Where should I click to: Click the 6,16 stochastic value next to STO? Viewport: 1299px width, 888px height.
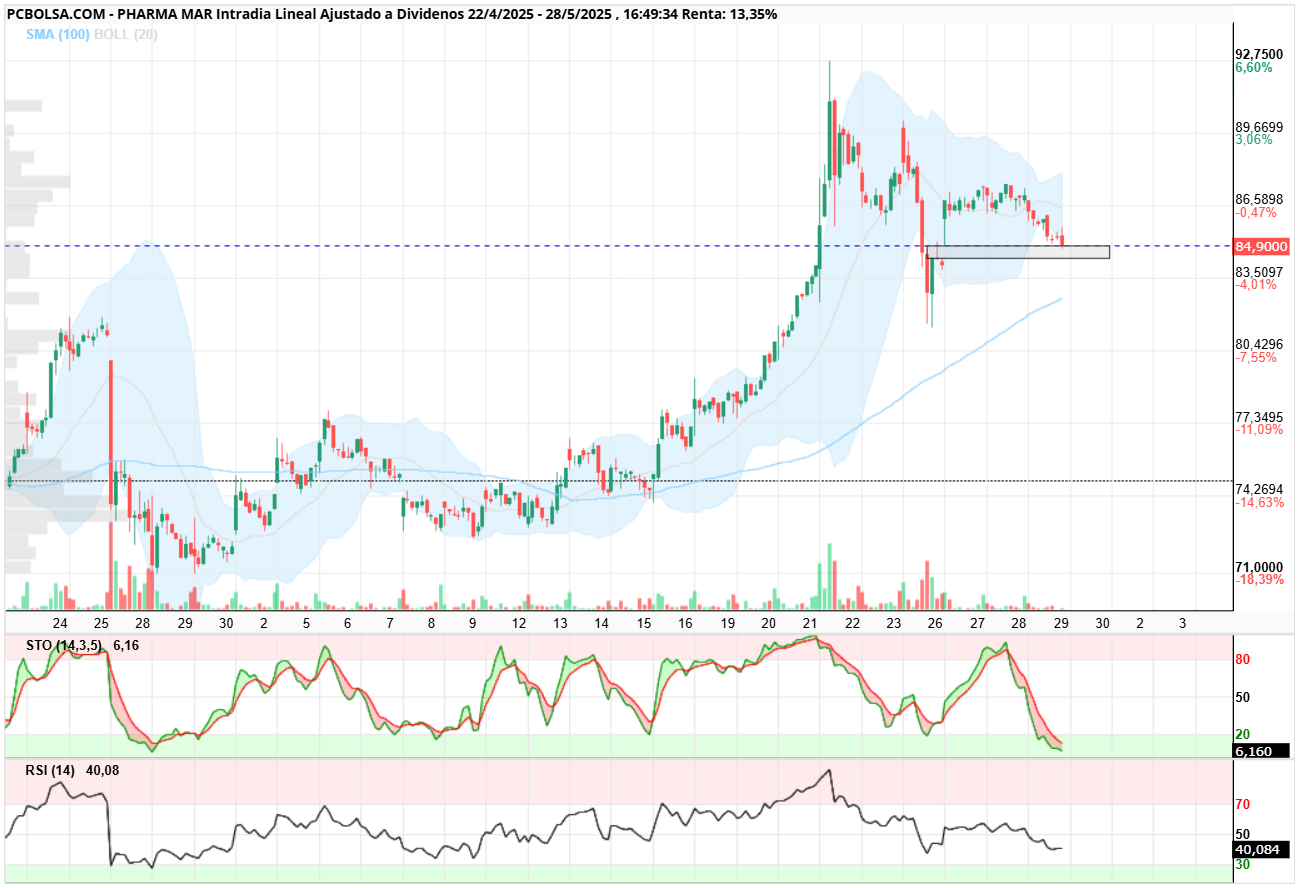point(126,646)
